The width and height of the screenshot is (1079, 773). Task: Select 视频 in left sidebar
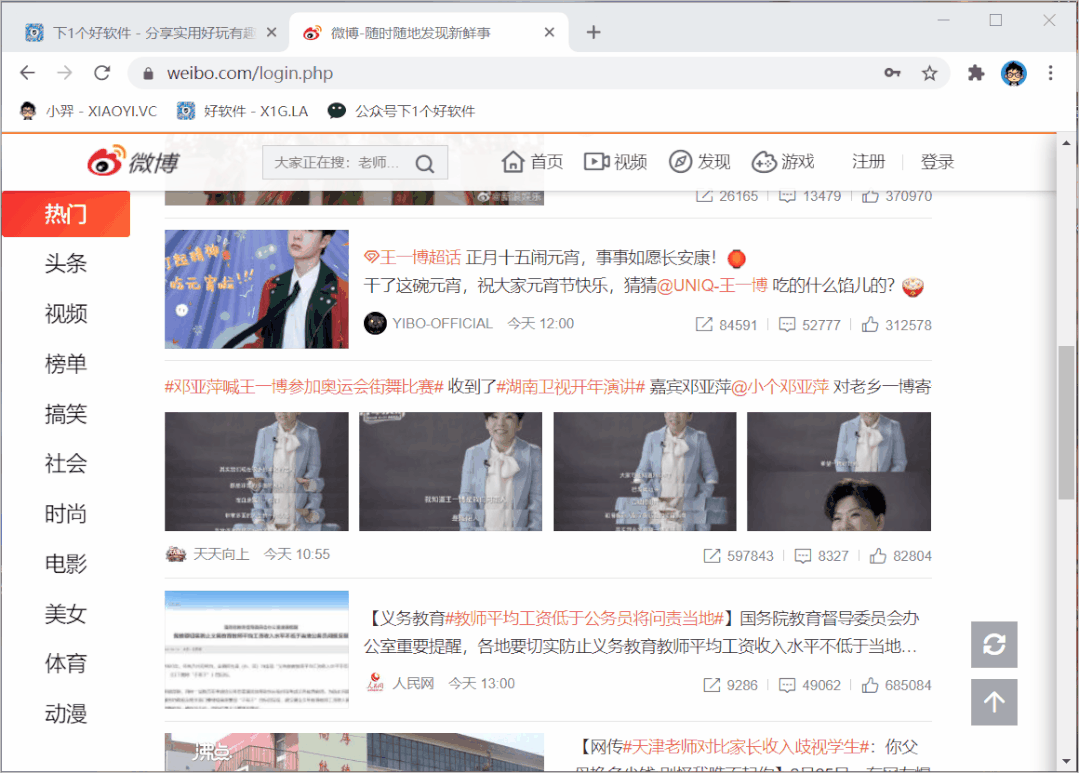(x=66, y=314)
